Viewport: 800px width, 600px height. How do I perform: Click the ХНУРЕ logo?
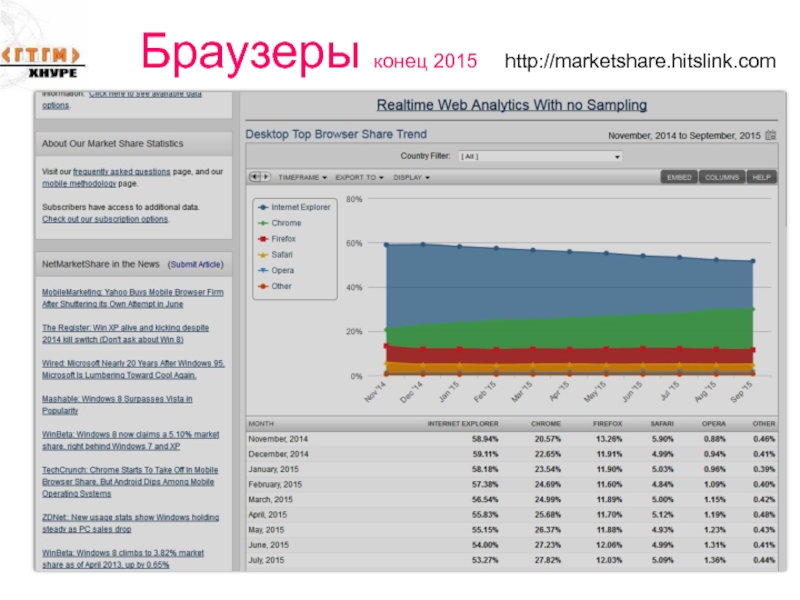point(42,62)
